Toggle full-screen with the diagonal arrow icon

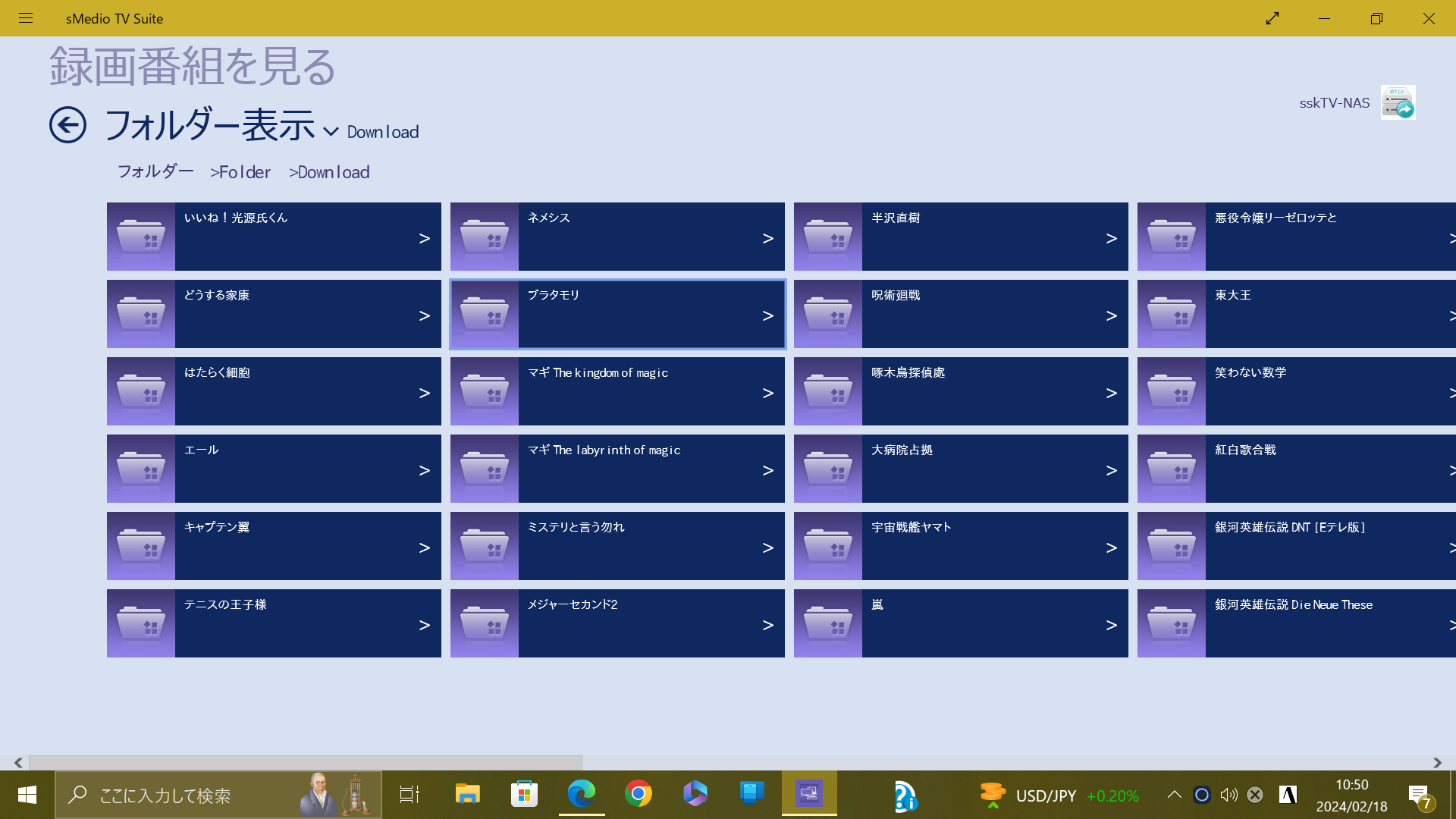coord(1272,18)
